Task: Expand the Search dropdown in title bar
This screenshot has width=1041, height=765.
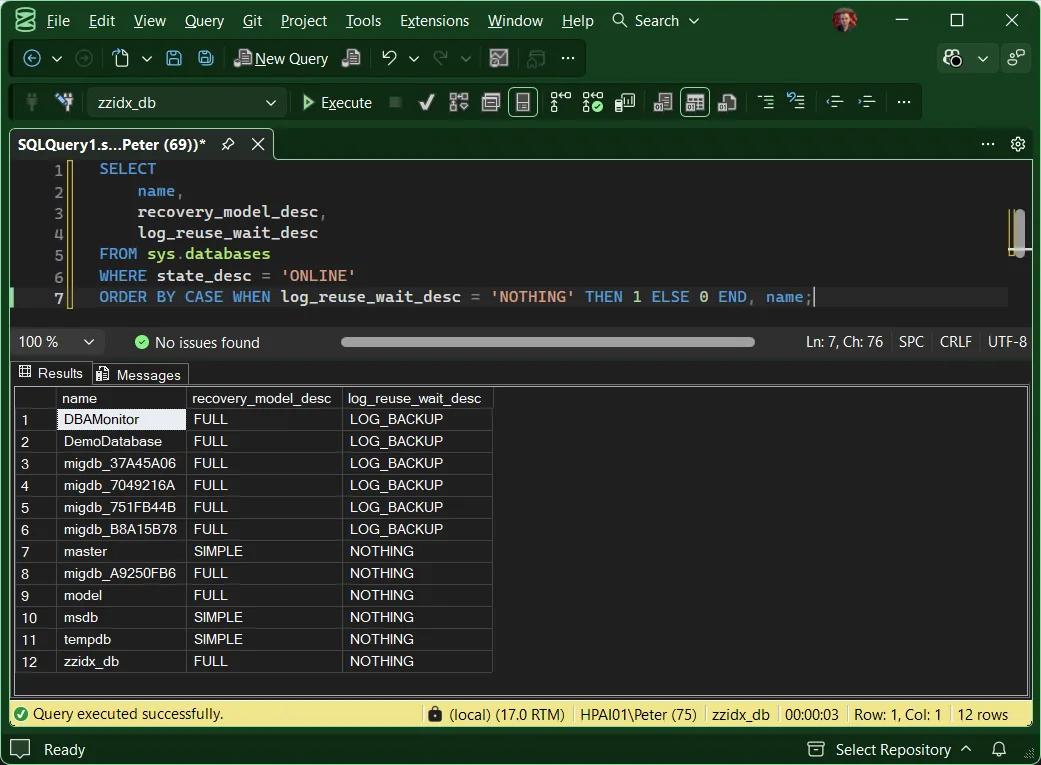Action: tap(694, 21)
